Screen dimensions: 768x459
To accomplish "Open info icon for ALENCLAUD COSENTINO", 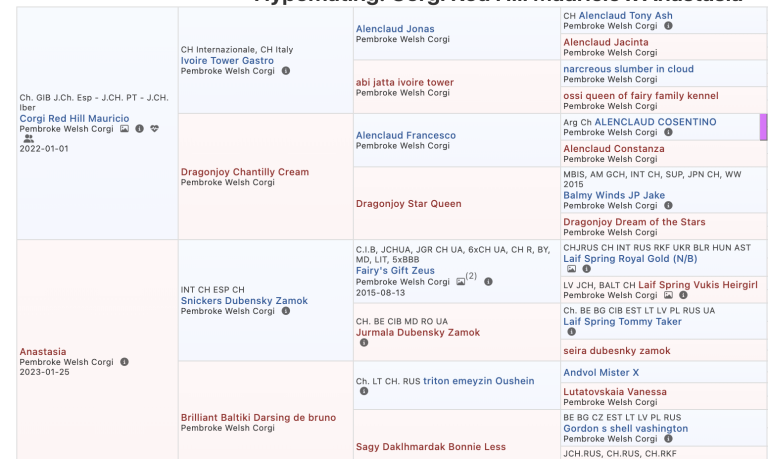I will tap(668, 132).
